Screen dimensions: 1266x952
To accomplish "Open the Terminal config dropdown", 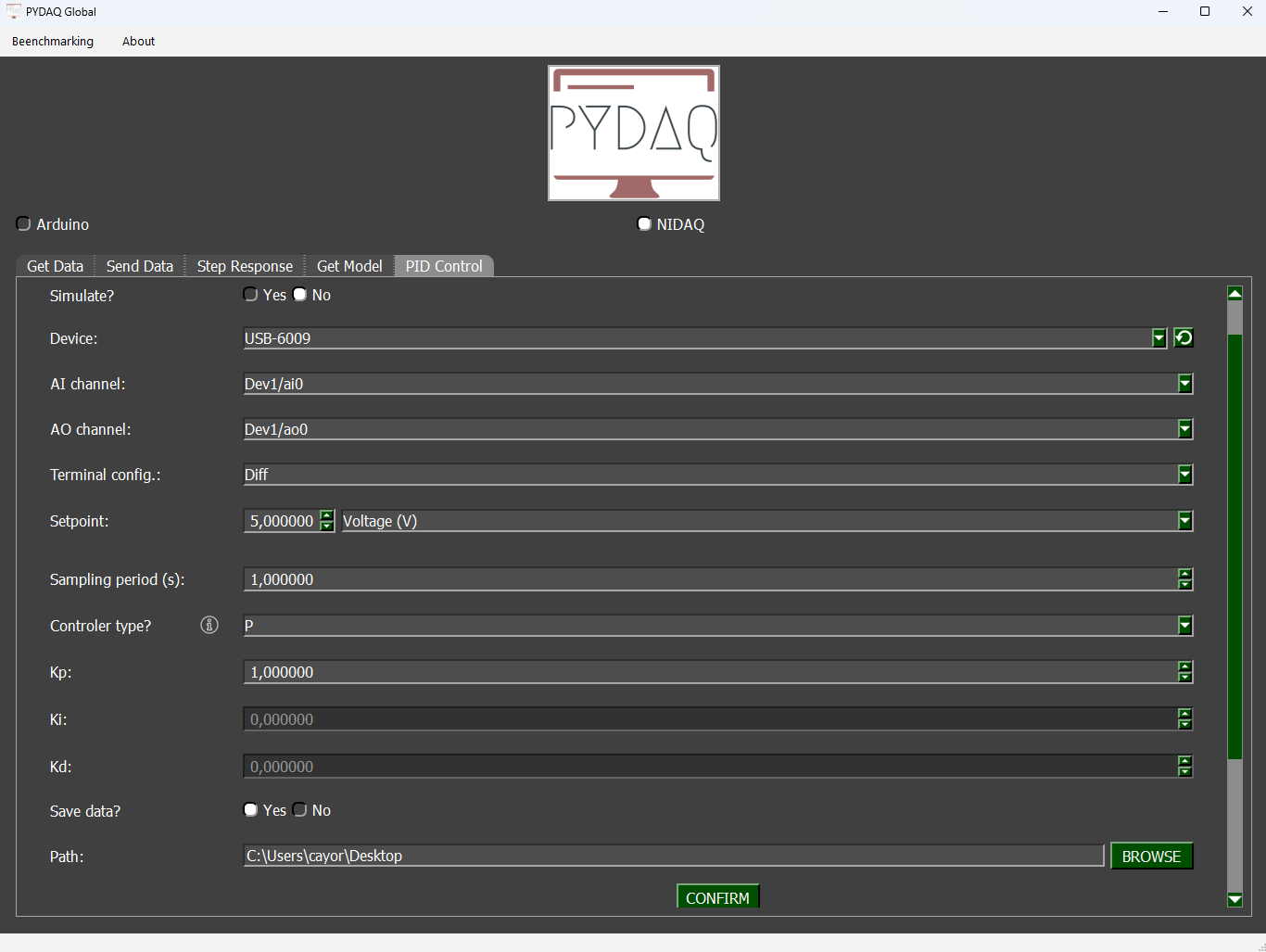I will (1184, 475).
